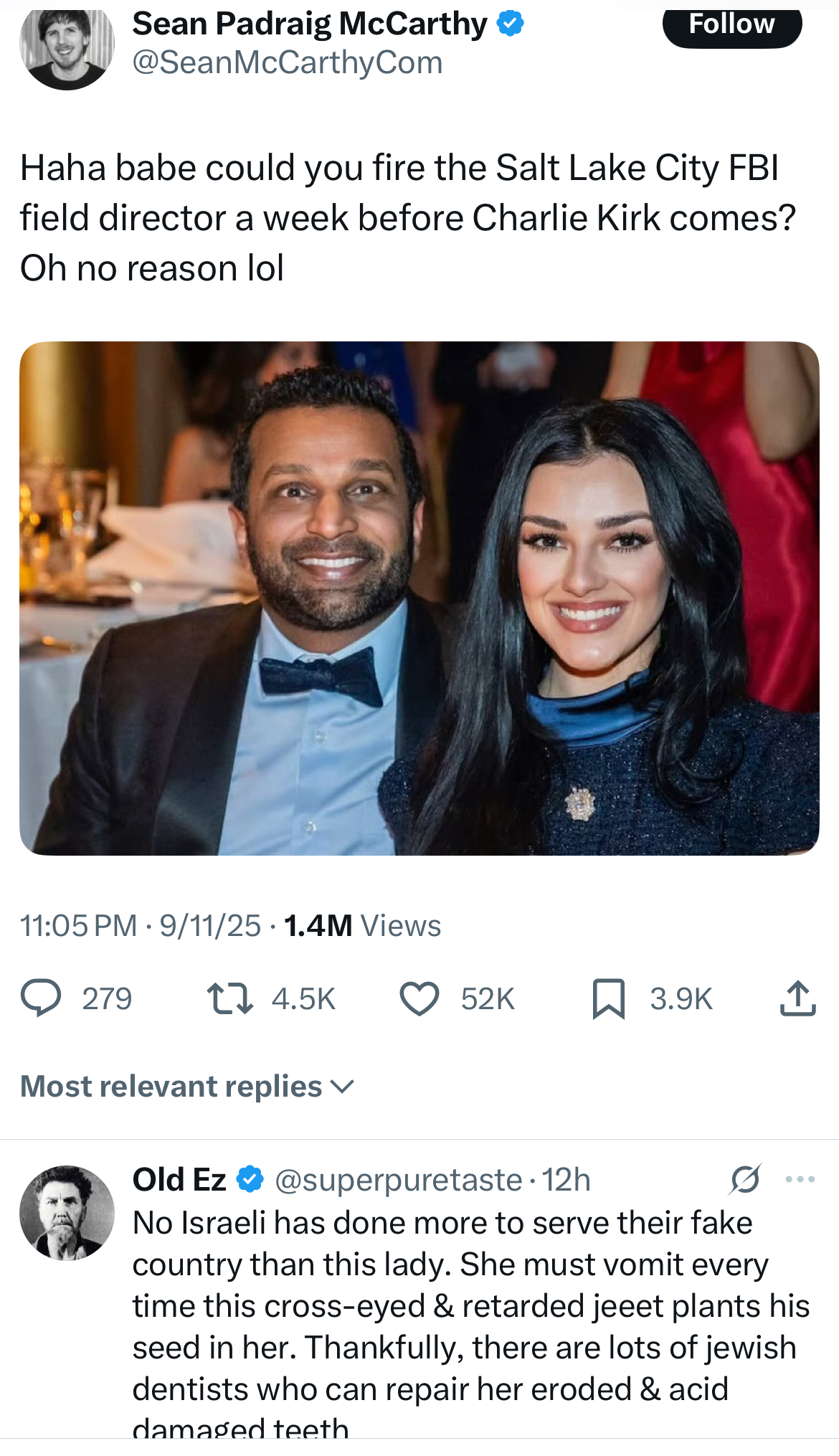Tap the repost arrows icon
Screen dimensions: 839x1456
tap(229, 998)
